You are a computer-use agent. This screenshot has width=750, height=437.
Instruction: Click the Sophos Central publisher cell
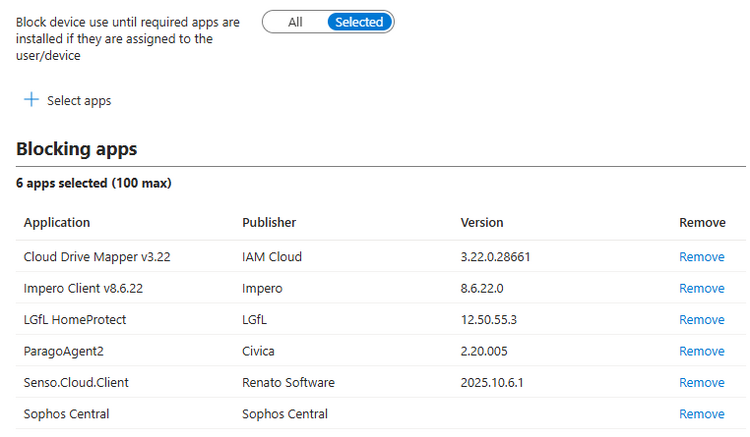pos(285,414)
